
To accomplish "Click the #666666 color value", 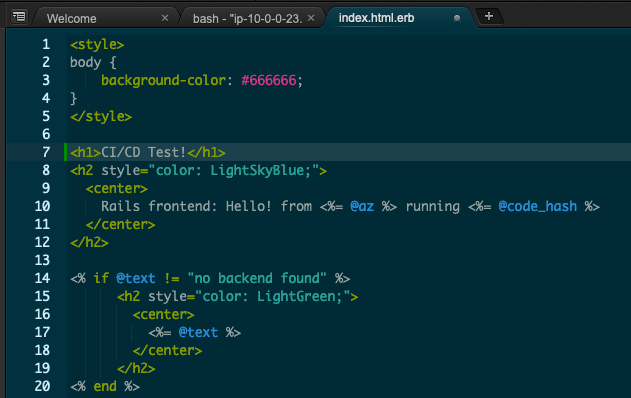I will click(x=268, y=80).
